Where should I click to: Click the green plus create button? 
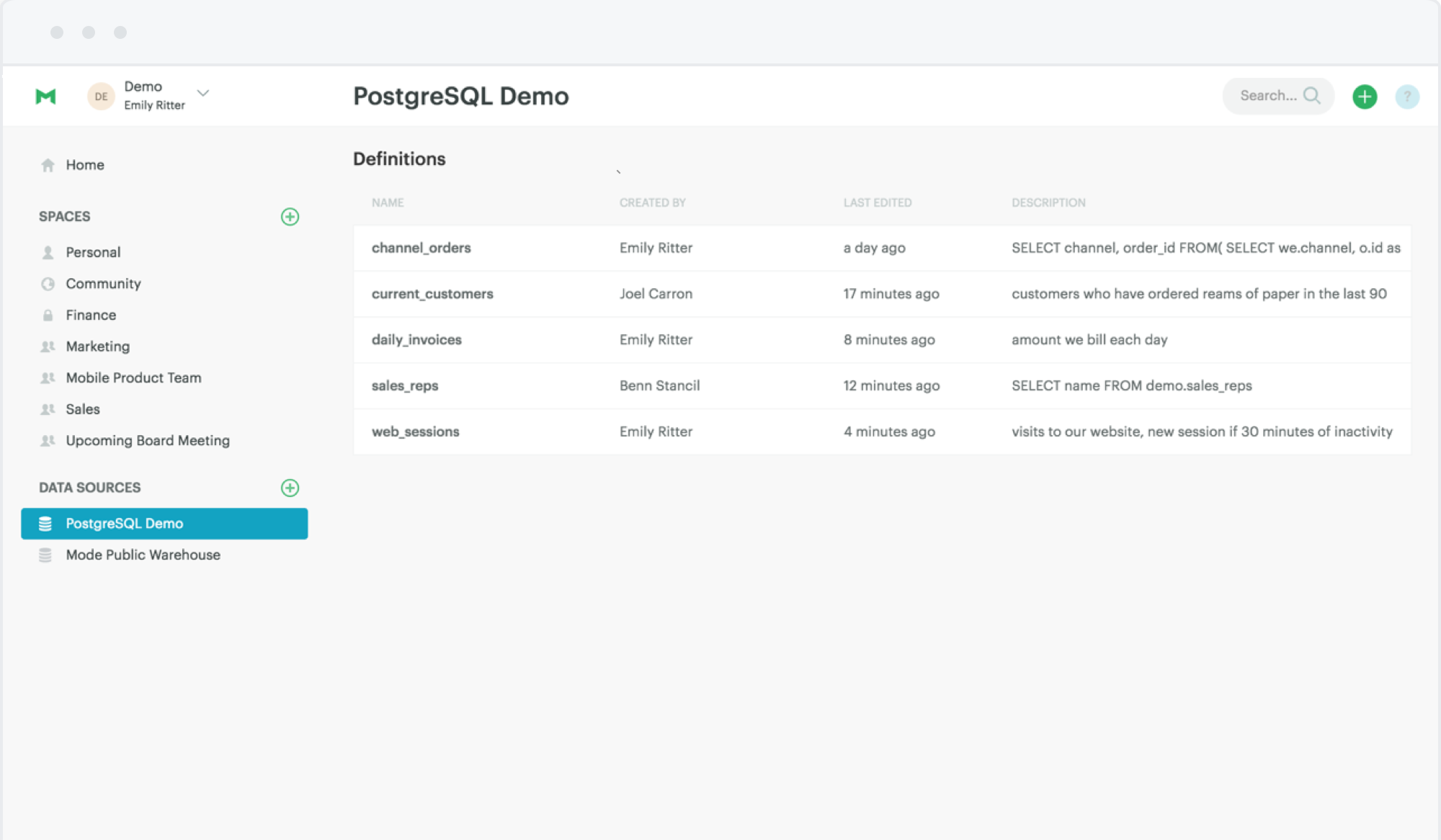click(1364, 97)
